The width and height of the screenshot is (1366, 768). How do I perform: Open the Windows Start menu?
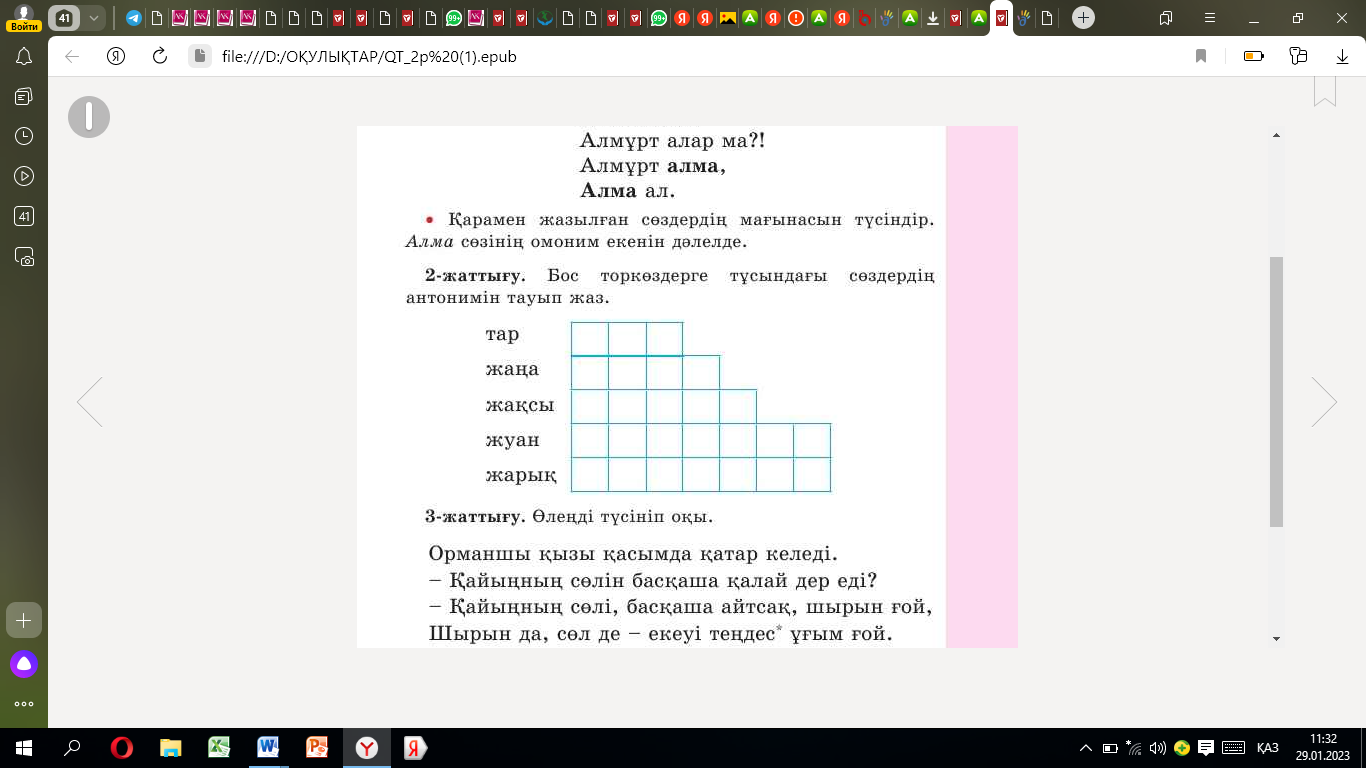[x=24, y=747]
